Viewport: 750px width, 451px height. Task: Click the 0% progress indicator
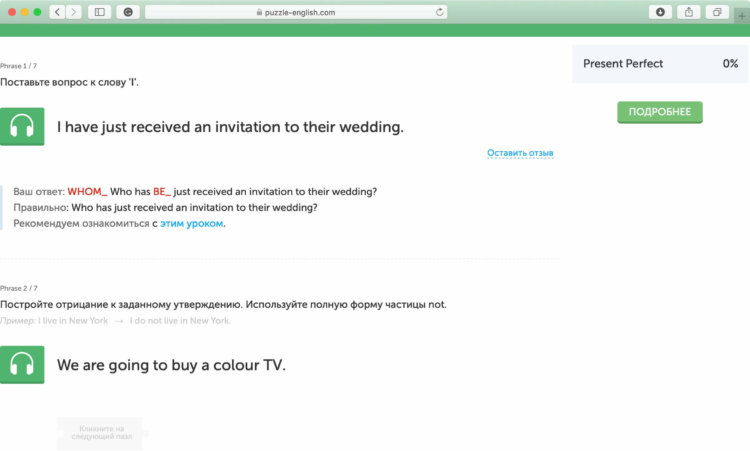coord(730,64)
